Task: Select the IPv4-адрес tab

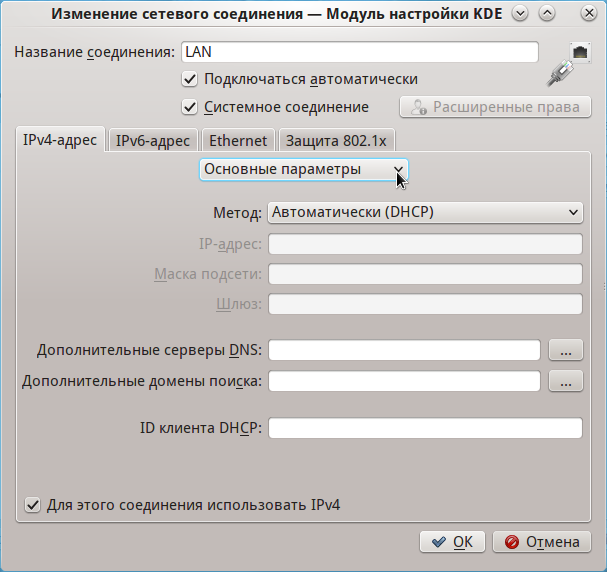Action: 60,141
